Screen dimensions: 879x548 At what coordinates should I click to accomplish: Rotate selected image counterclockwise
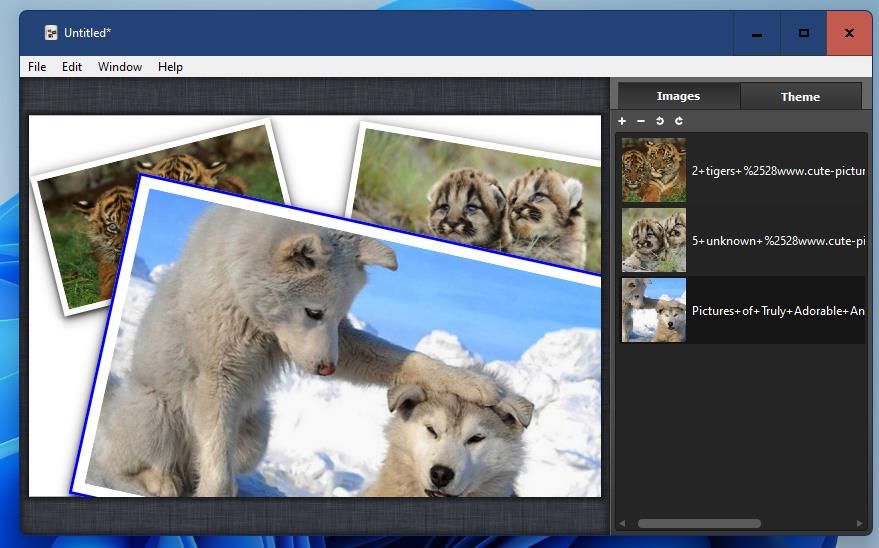(x=660, y=121)
